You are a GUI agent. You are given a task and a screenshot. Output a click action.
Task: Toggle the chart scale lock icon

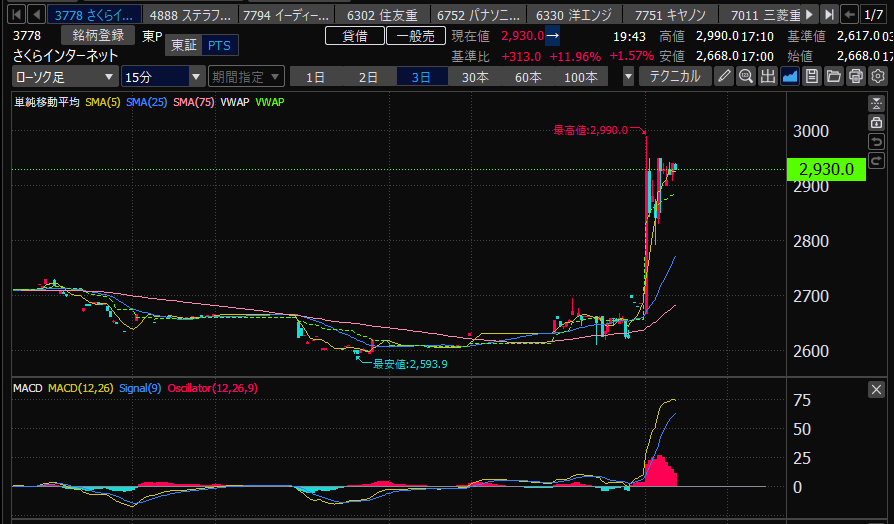click(876, 122)
